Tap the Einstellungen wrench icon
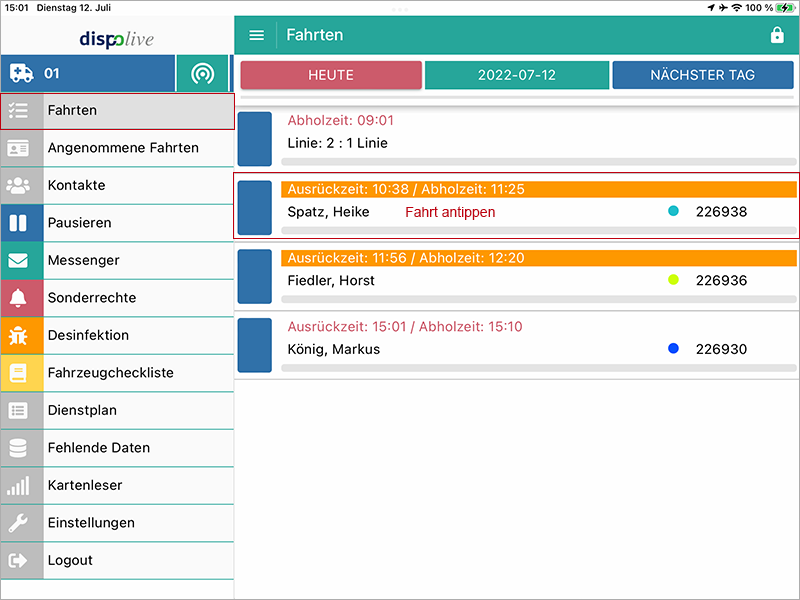The image size is (800, 600). (x=18, y=523)
